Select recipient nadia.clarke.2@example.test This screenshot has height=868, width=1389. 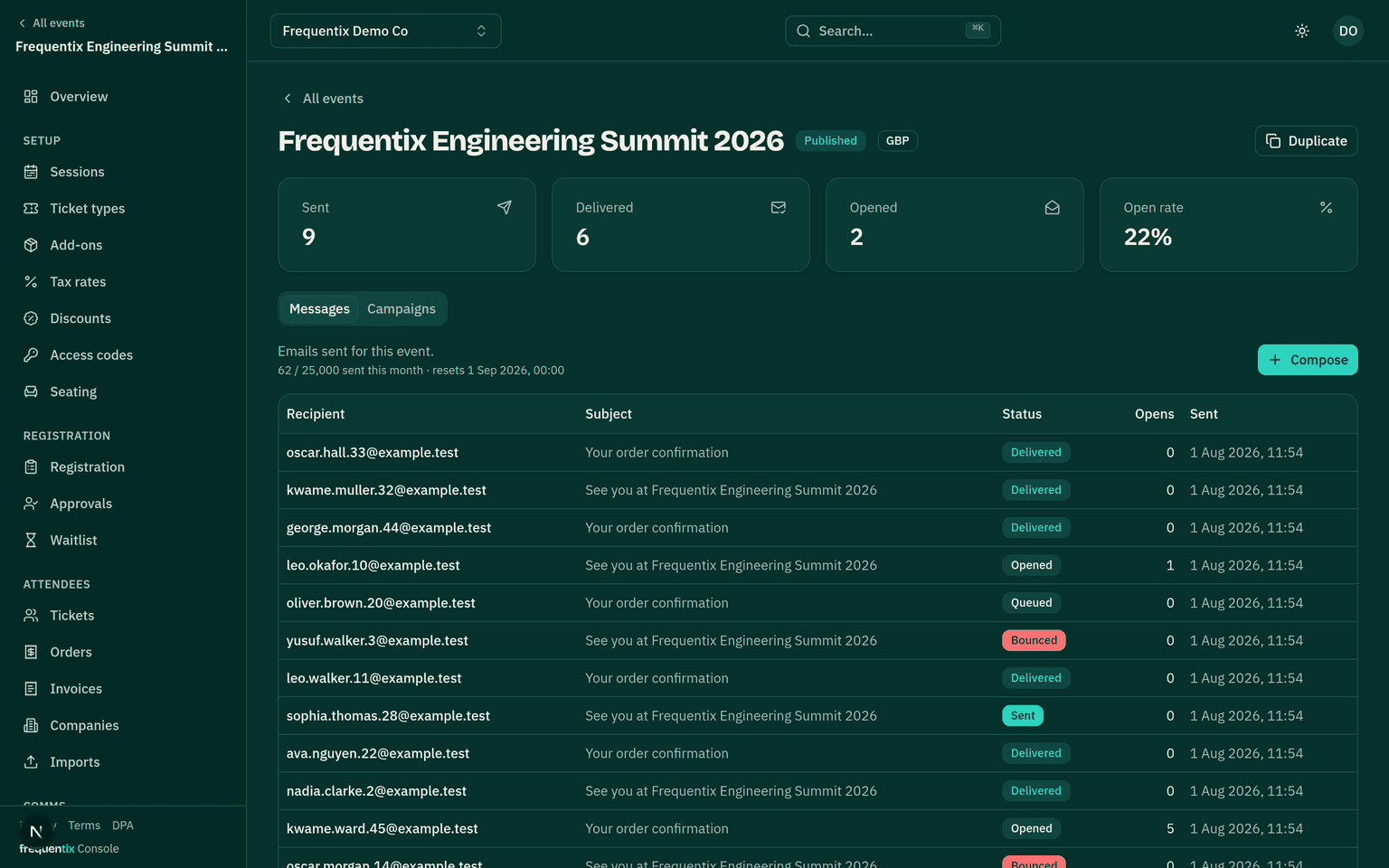(x=376, y=791)
